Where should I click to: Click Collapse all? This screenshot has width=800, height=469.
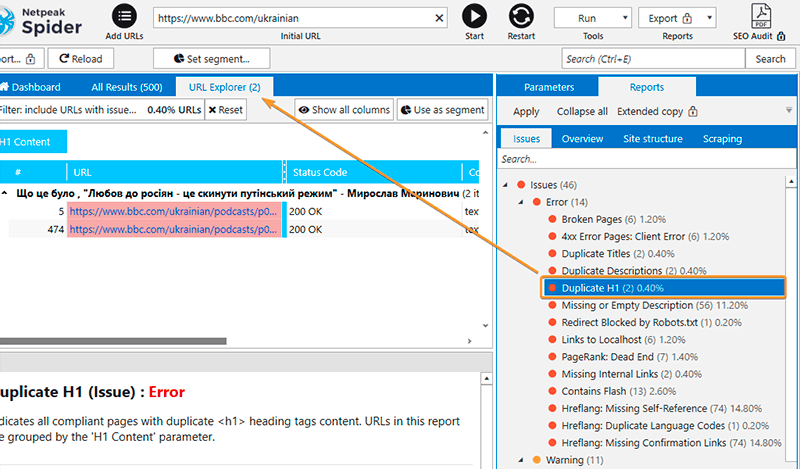coord(582,111)
